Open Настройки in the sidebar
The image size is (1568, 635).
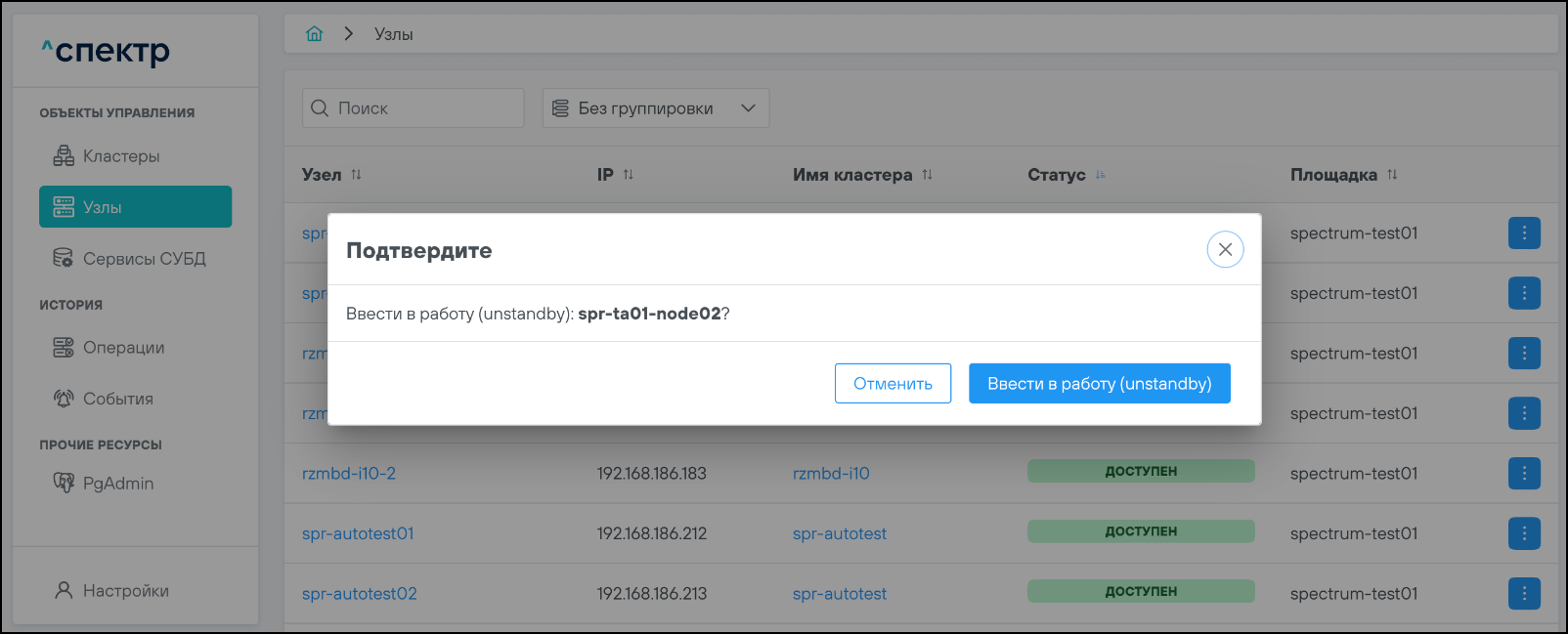point(125,591)
